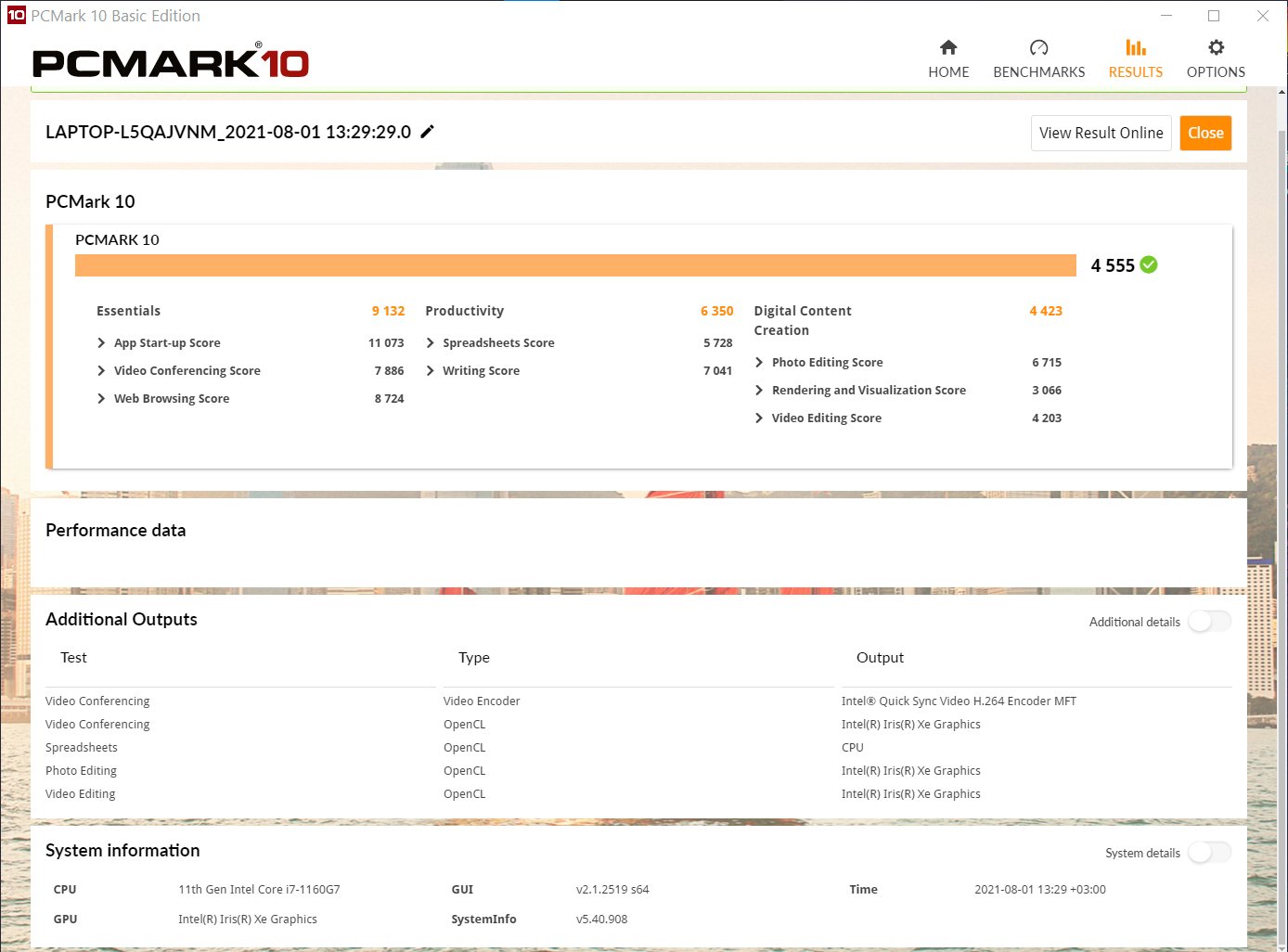Click the Photo Editing value 6 715
This screenshot has width=1288, height=952.
pos(1047,363)
